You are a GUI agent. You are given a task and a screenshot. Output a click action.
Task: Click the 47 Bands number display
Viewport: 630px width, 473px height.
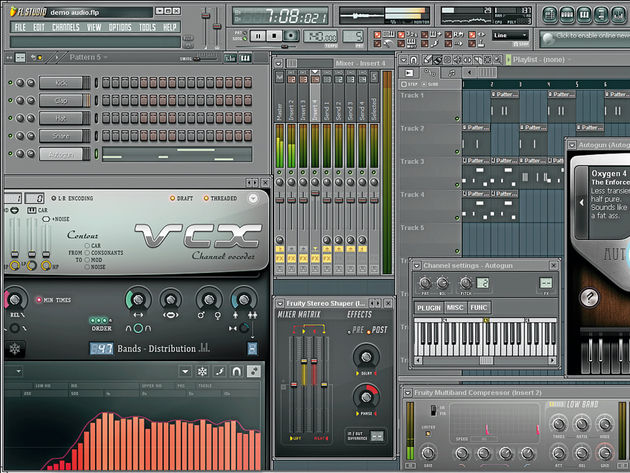(101, 348)
